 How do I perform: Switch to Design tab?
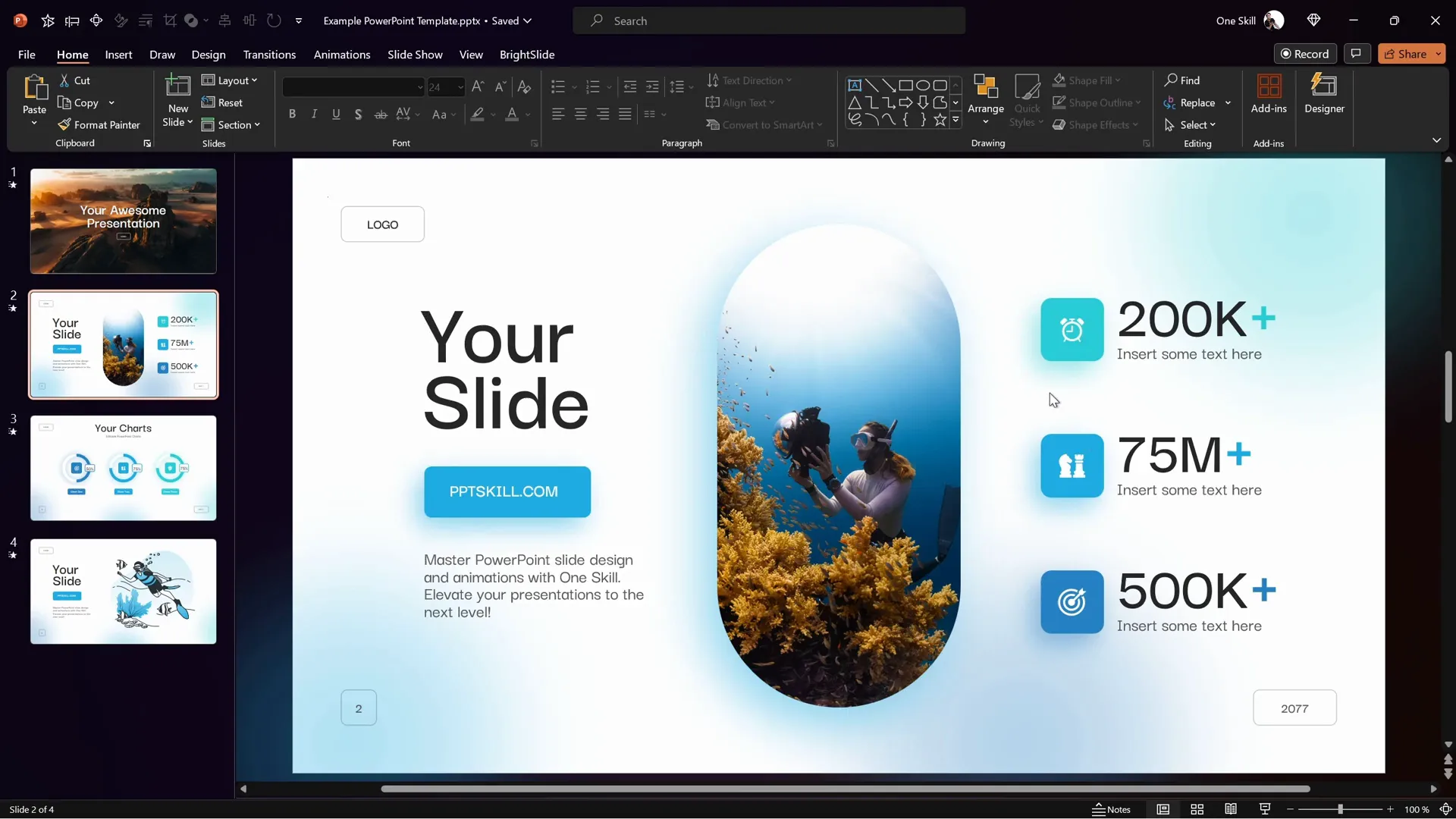coord(209,55)
